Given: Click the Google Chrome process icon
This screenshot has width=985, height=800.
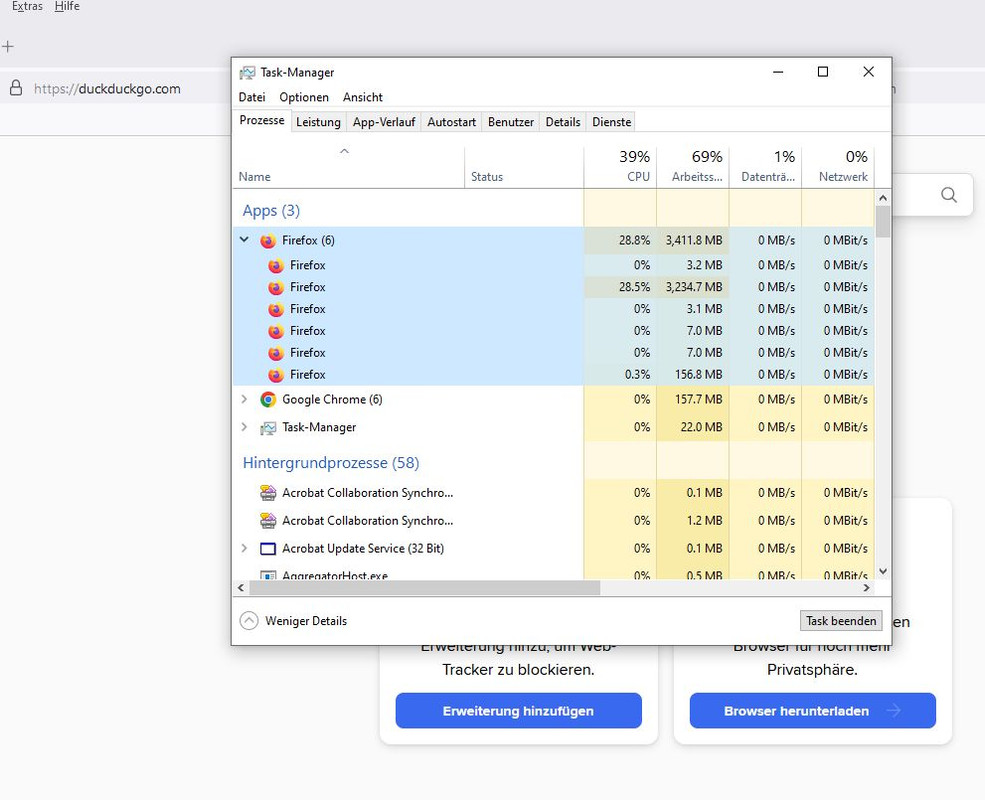Looking at the screenshot, I should 268,399.
